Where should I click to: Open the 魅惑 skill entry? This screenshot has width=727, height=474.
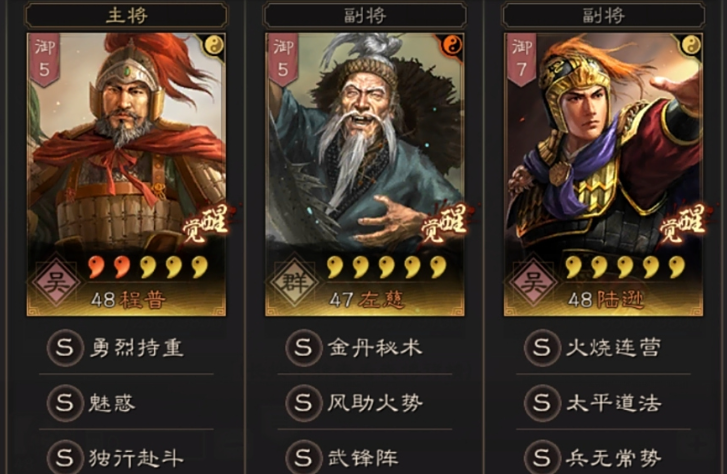(126, 403)
